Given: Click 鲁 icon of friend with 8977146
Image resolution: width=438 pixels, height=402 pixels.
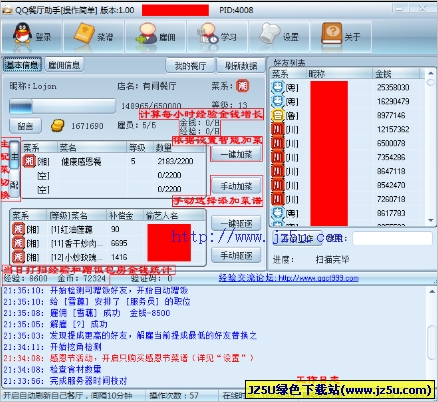Looking at the screenshot, I should [277, 115].
